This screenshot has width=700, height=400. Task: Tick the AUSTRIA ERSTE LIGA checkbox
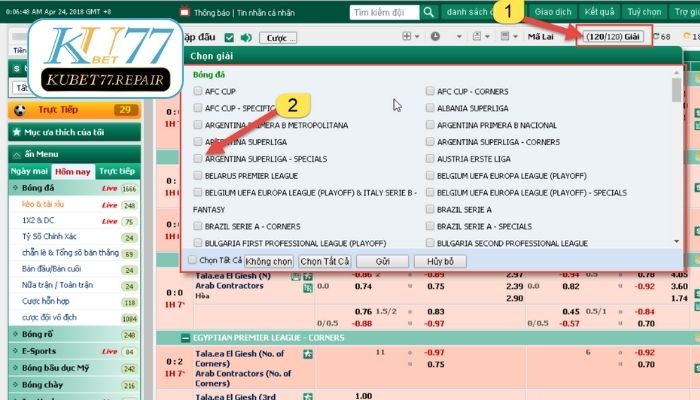click(x=430, y=158)
